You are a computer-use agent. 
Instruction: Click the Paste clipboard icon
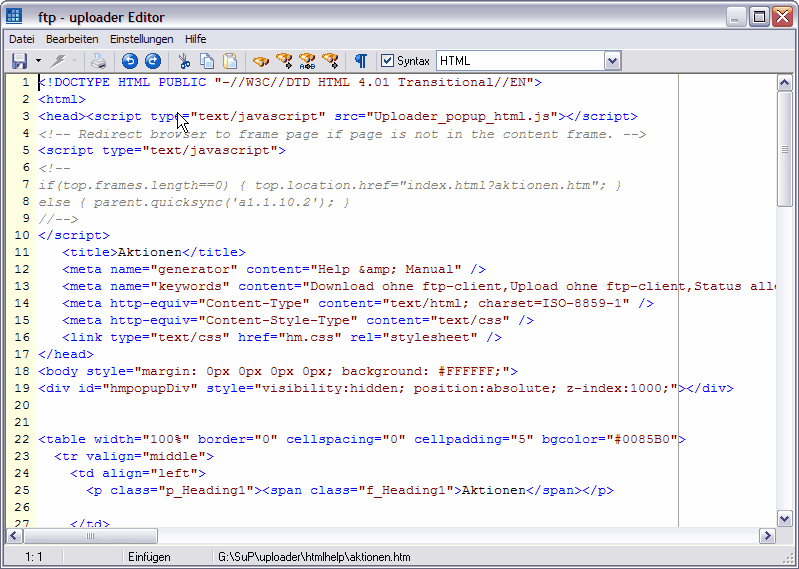pyautogui.click(x=230, y=61)
